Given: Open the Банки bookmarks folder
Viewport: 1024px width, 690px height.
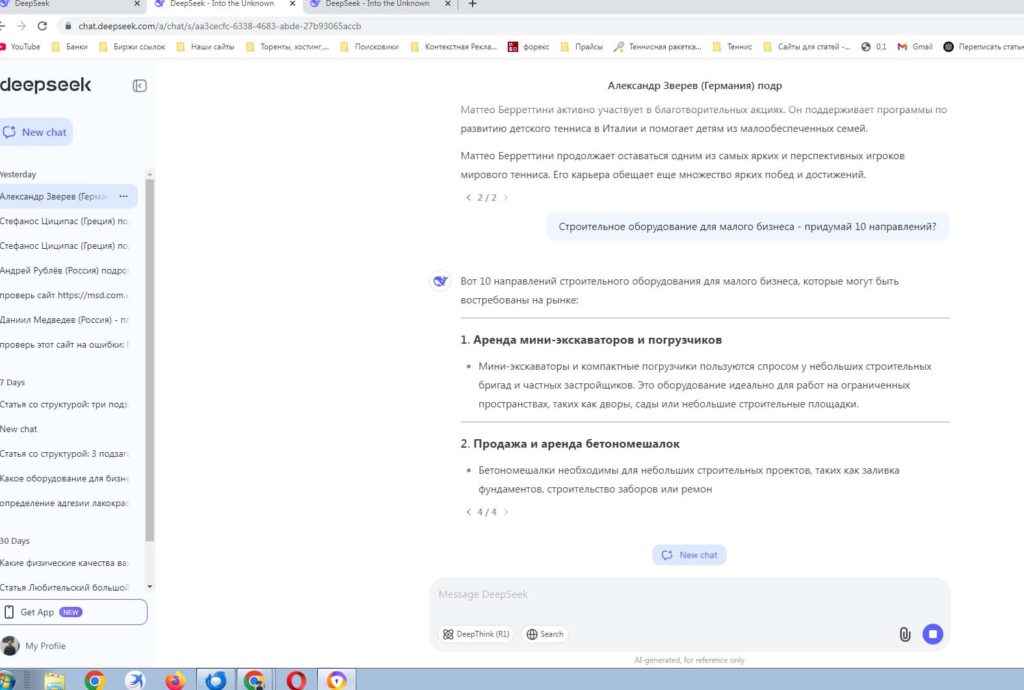Looking at the screenshot, I should pyautogui.click(x=70, y=47).
